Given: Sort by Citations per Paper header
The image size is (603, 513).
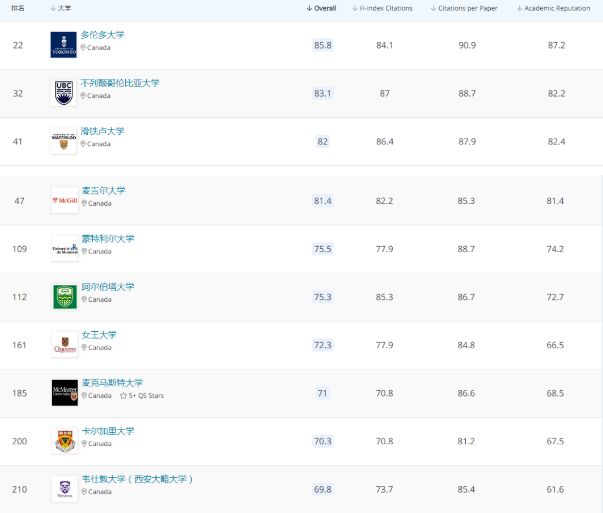Looking at the screenshot, I should pos(464,8).
